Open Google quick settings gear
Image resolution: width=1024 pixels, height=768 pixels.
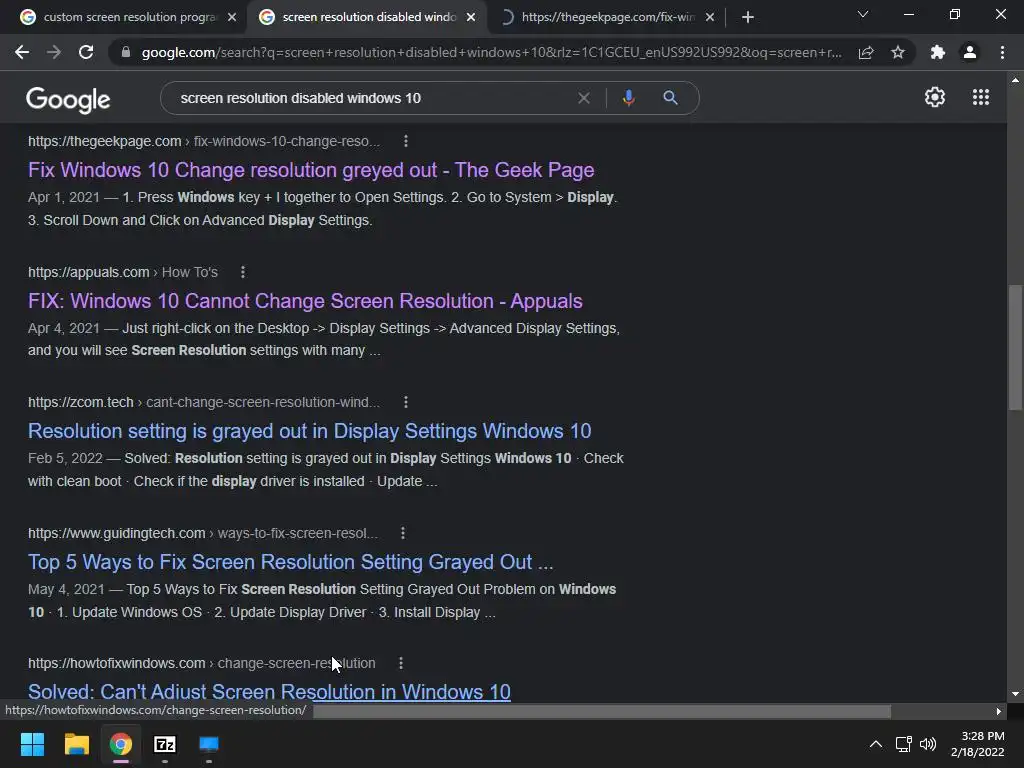tap(935, 97)
